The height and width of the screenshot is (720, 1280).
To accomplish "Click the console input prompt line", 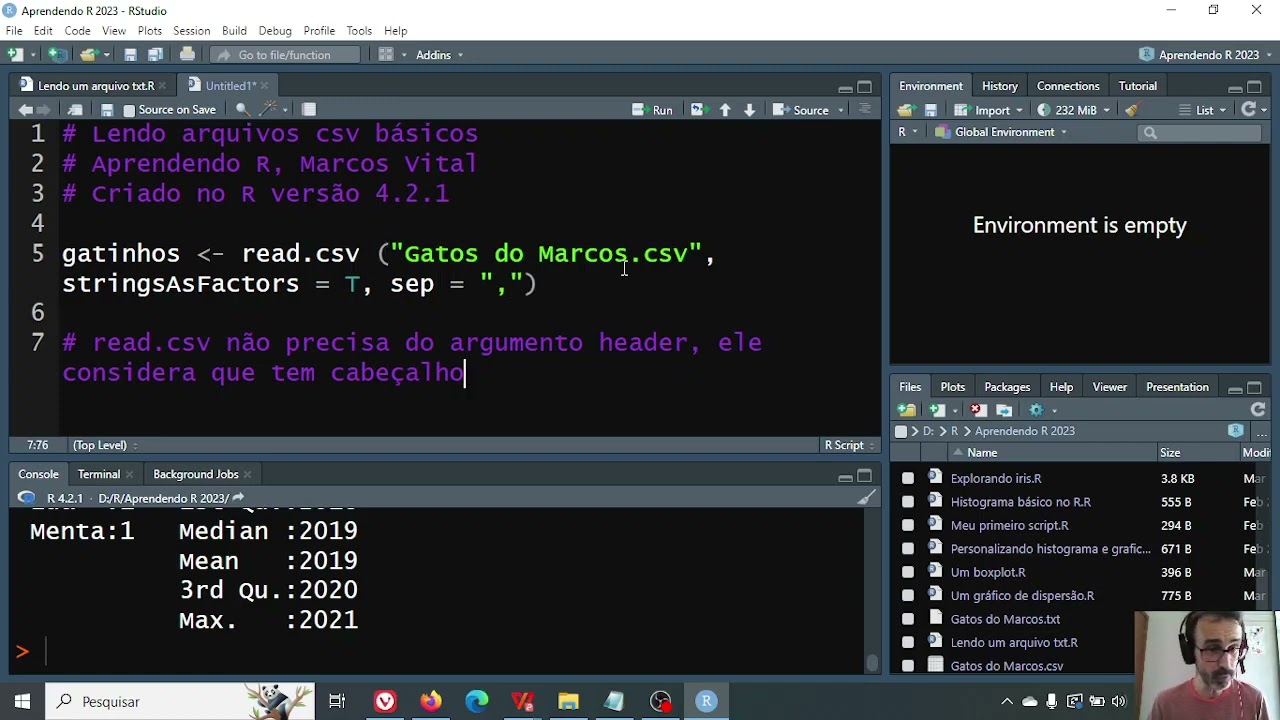I will tap(440, 652).
